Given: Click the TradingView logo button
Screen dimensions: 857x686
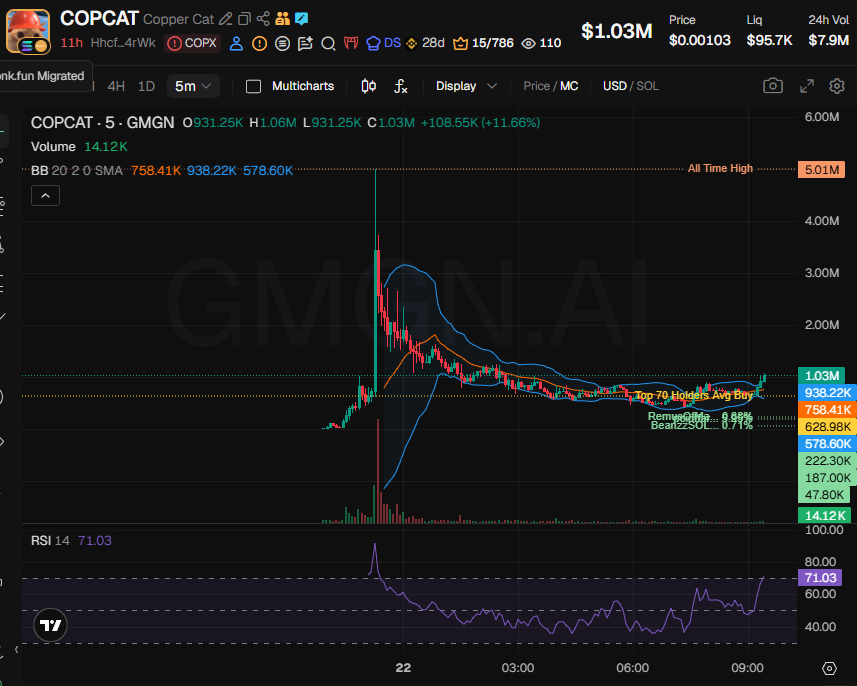Looking at the screenshot, I should [x=50, y=625].
